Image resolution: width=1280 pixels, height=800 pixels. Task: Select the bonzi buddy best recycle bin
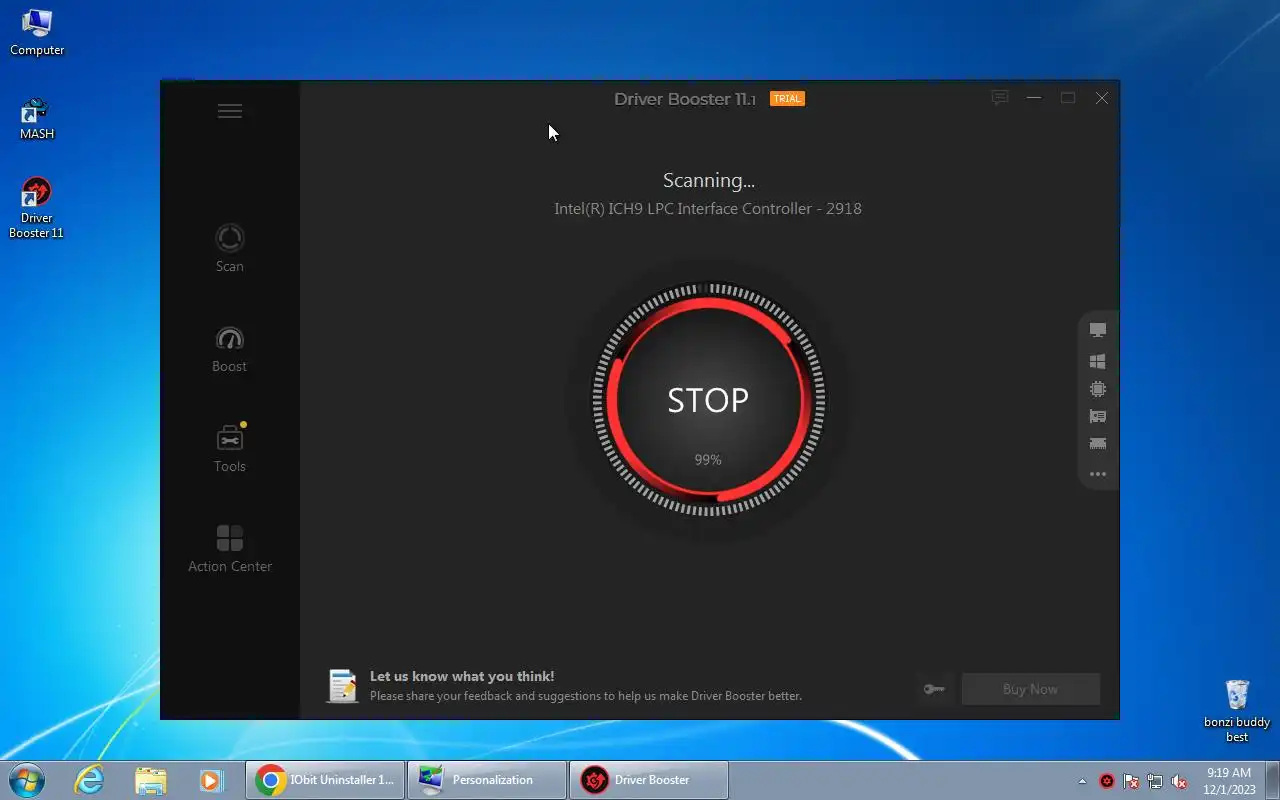pyautogui.click(x=1237, y=711)
